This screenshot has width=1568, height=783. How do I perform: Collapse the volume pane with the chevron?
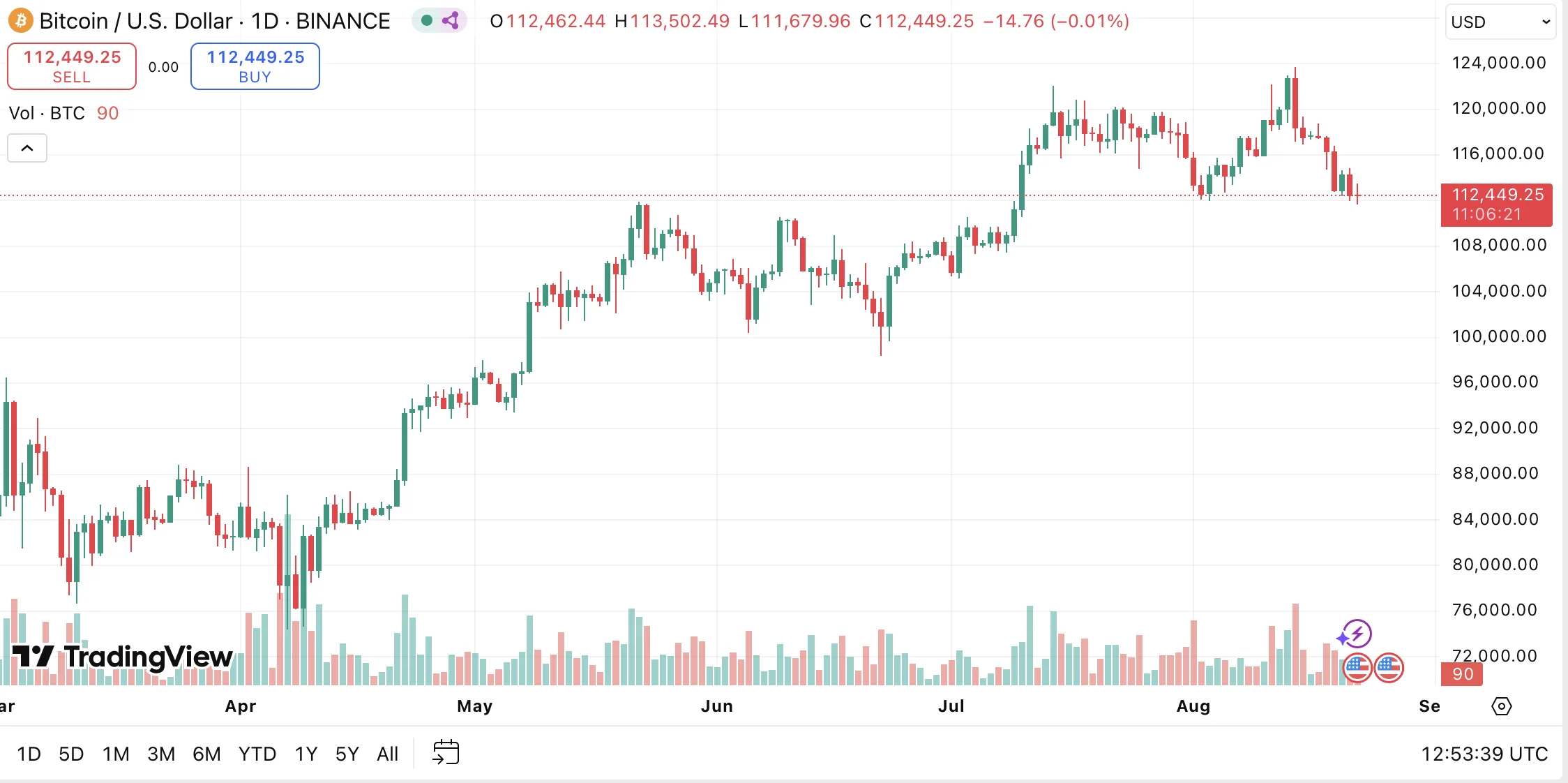pos(27,147)
